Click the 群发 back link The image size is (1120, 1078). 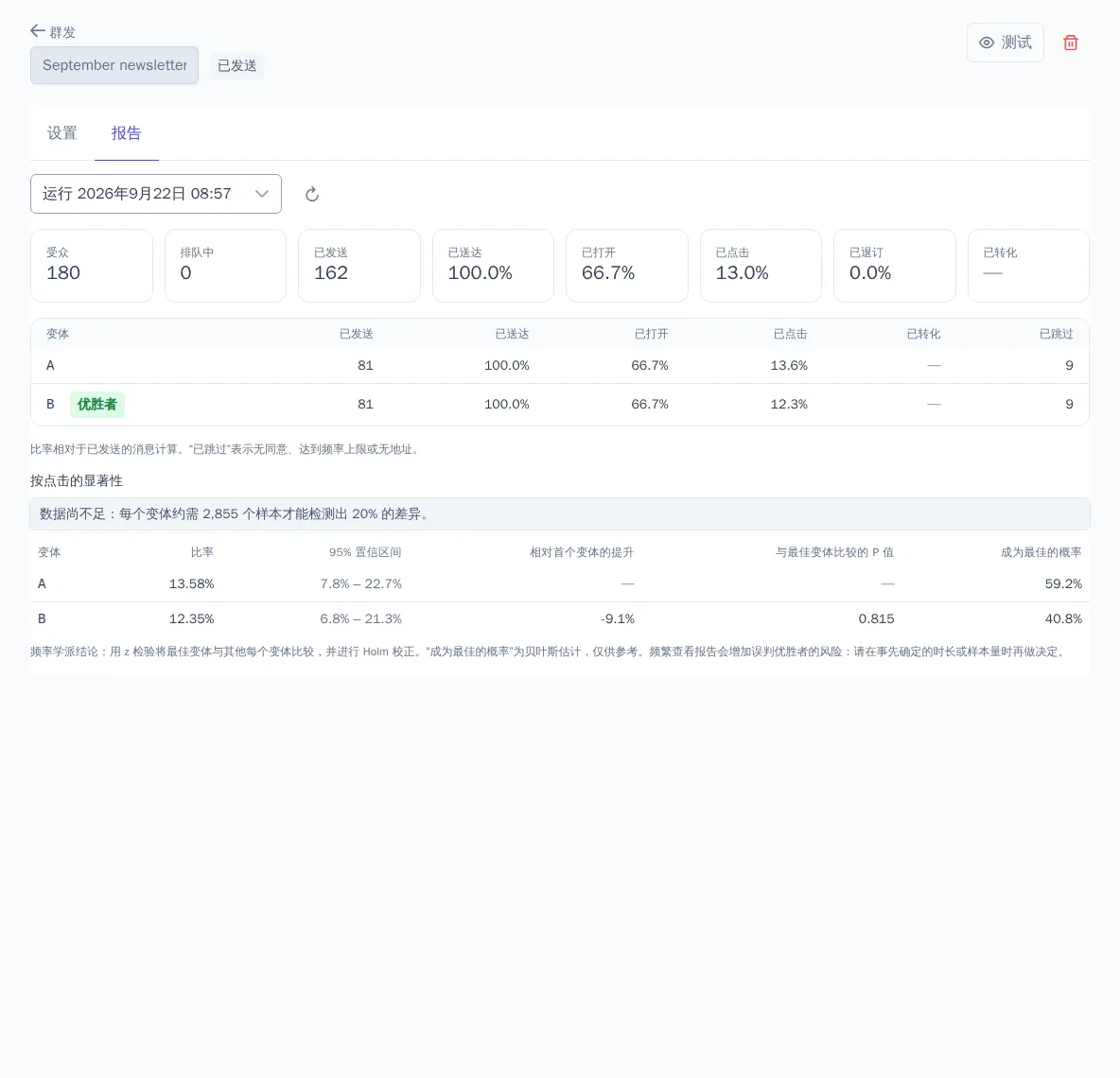53,31
